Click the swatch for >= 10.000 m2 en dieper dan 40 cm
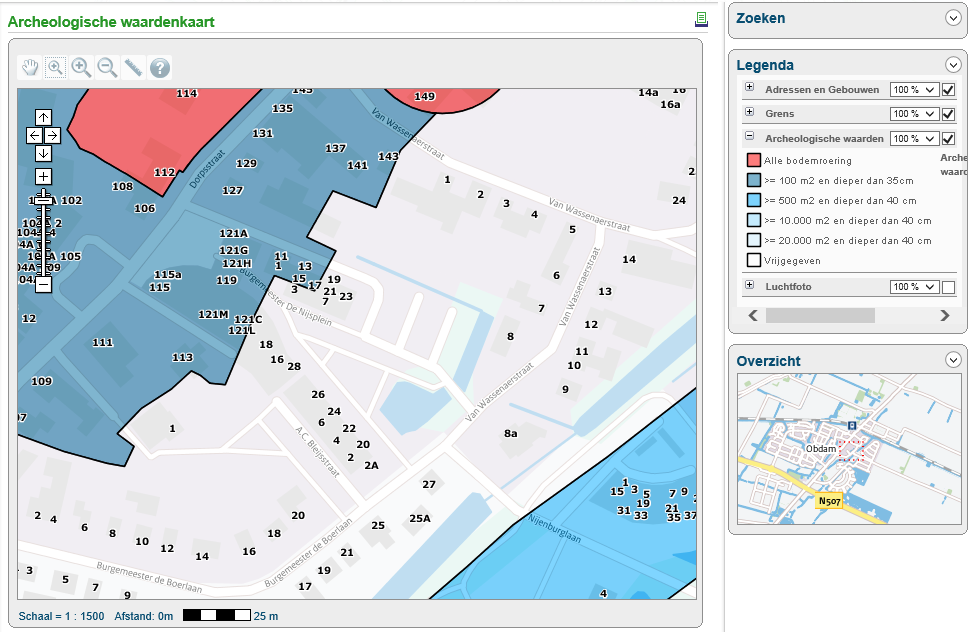The image size is (970, 632). pyautogui.click(x=753, y=220)
